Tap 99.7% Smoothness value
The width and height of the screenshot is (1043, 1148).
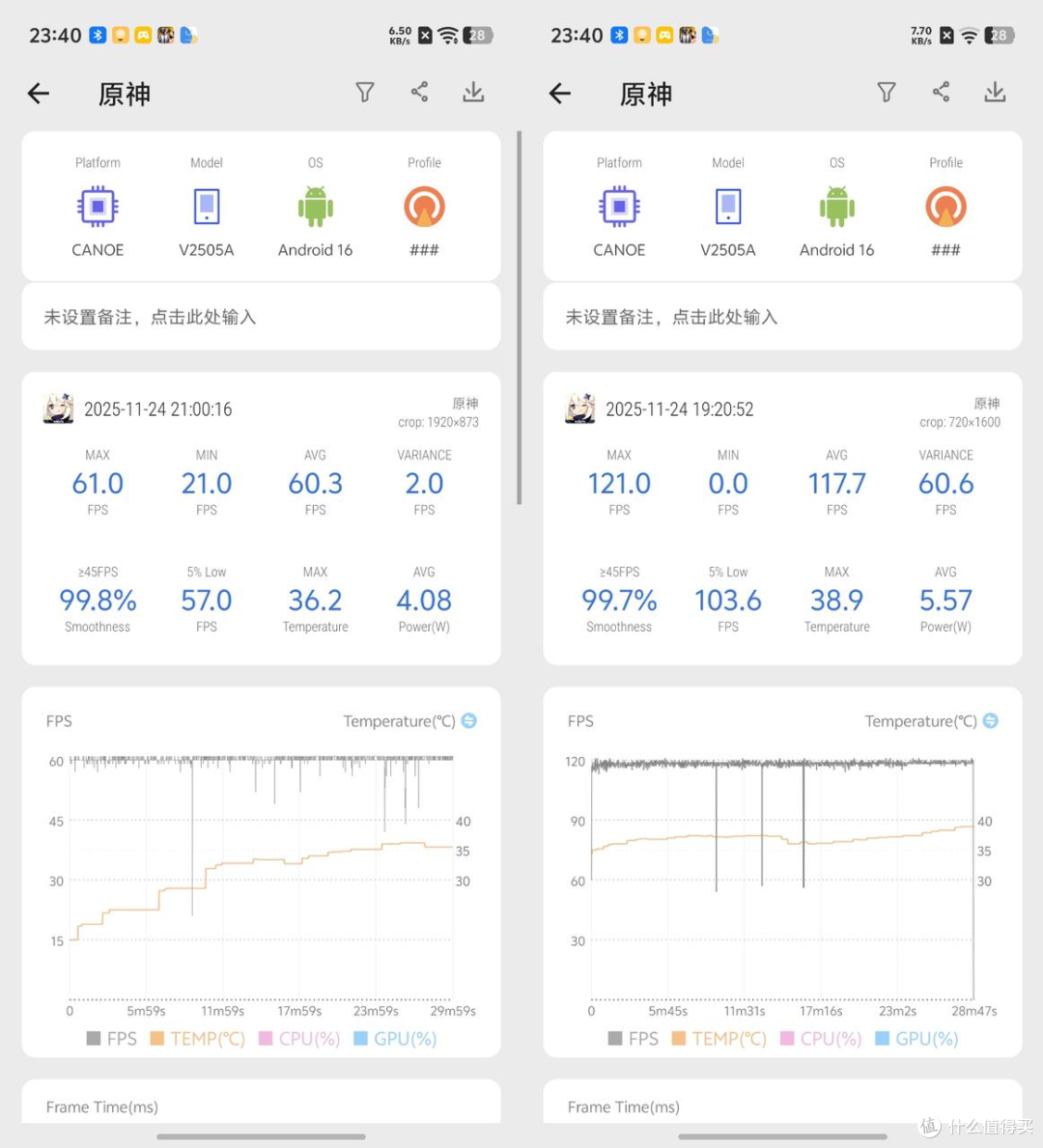[x=619, y=601]
